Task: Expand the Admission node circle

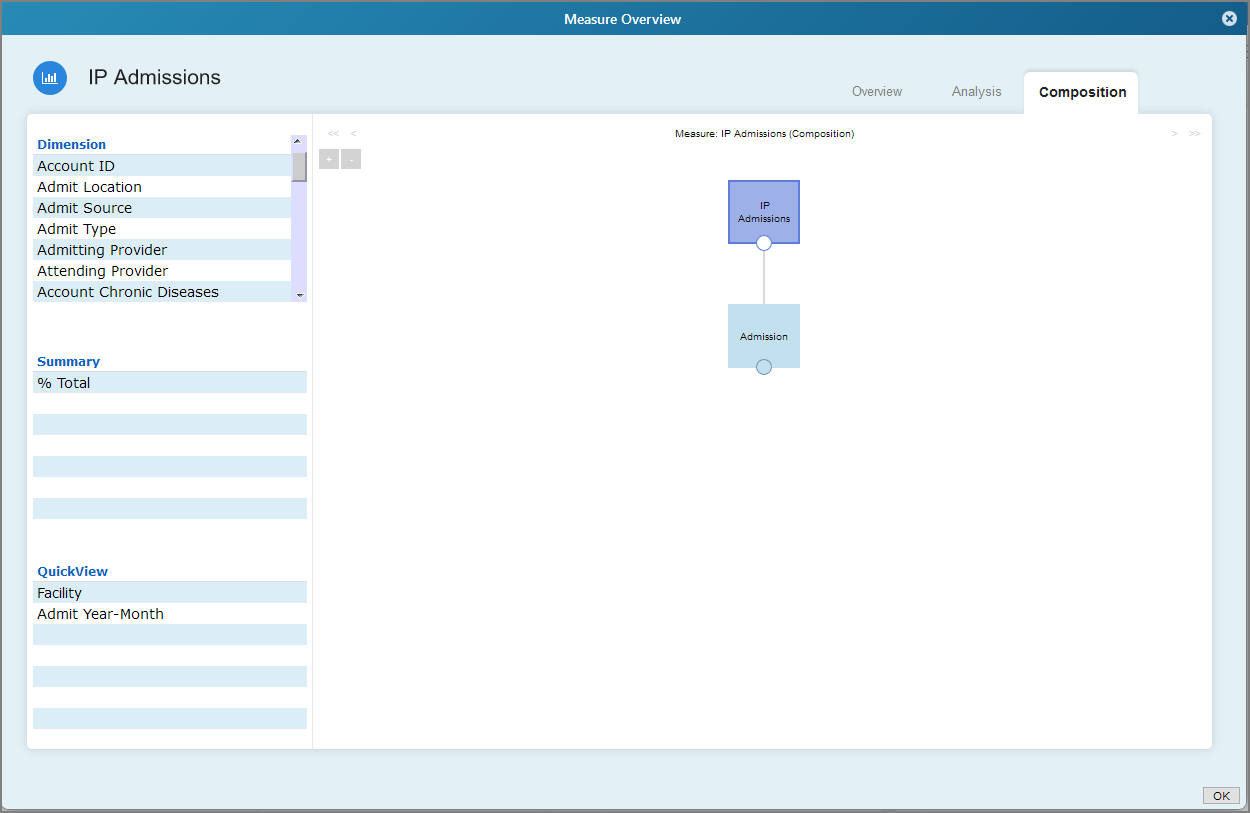Action: pyautogui.click(x=764, y=367)
